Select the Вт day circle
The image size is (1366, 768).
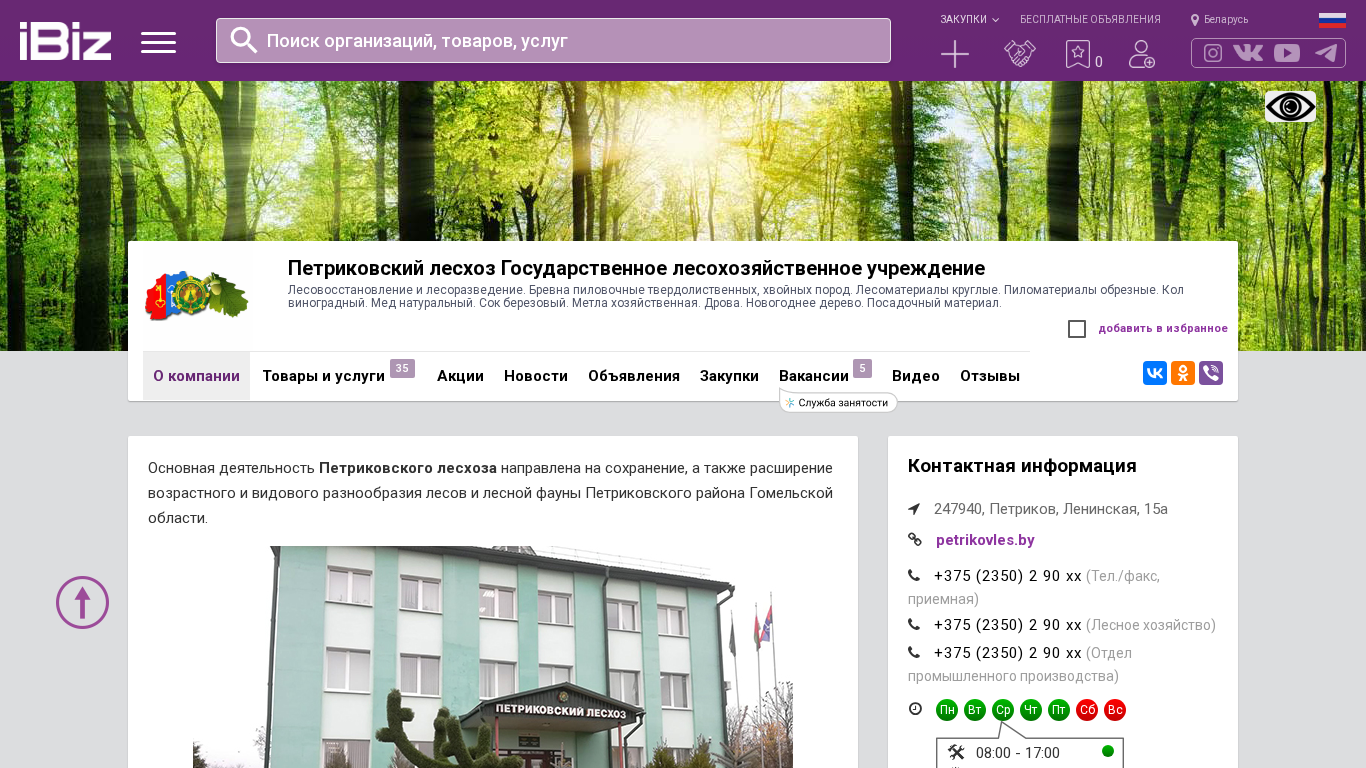[x=975, y=710]
